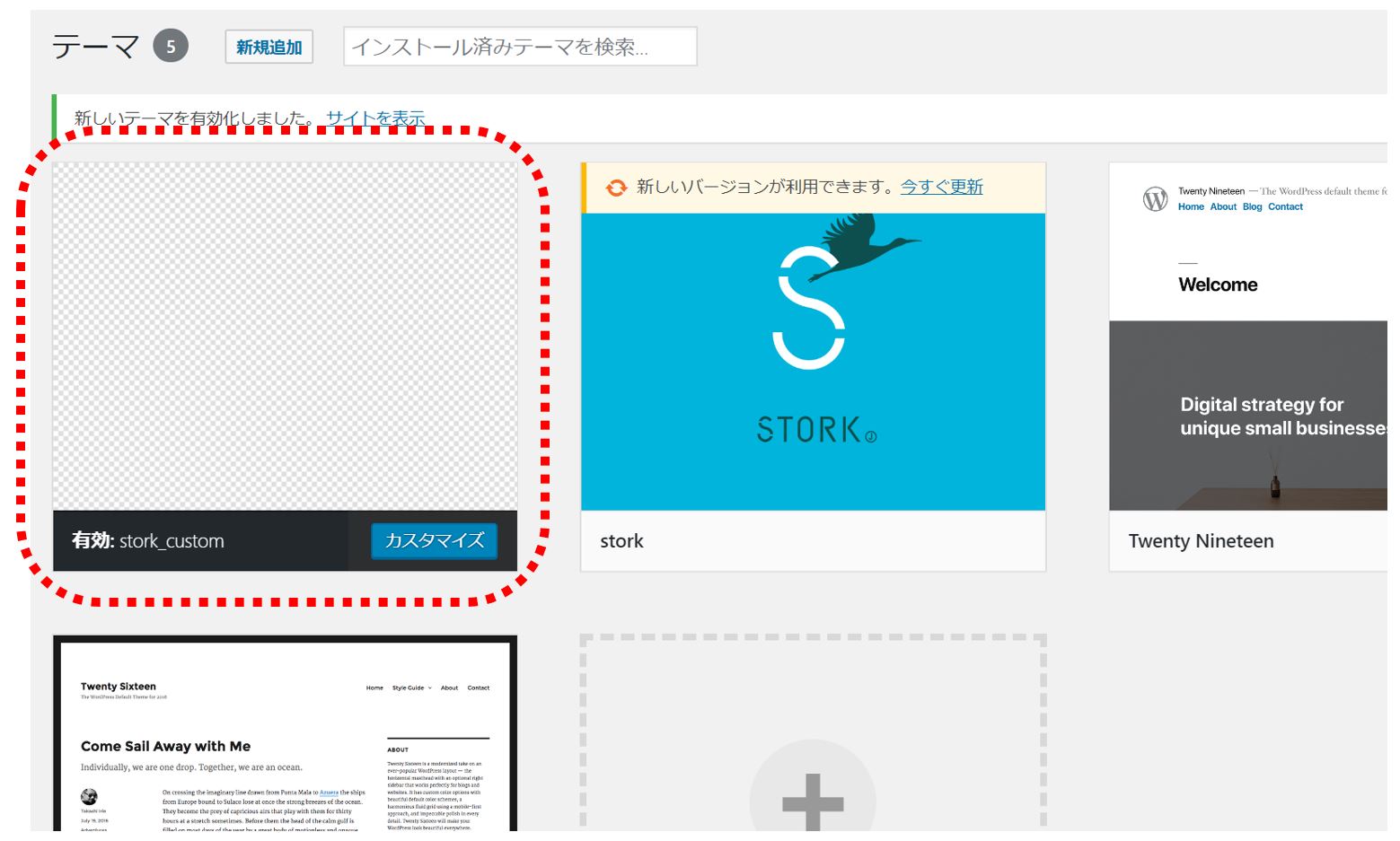Click the 有効: stork_custom label

coord(148,541)
